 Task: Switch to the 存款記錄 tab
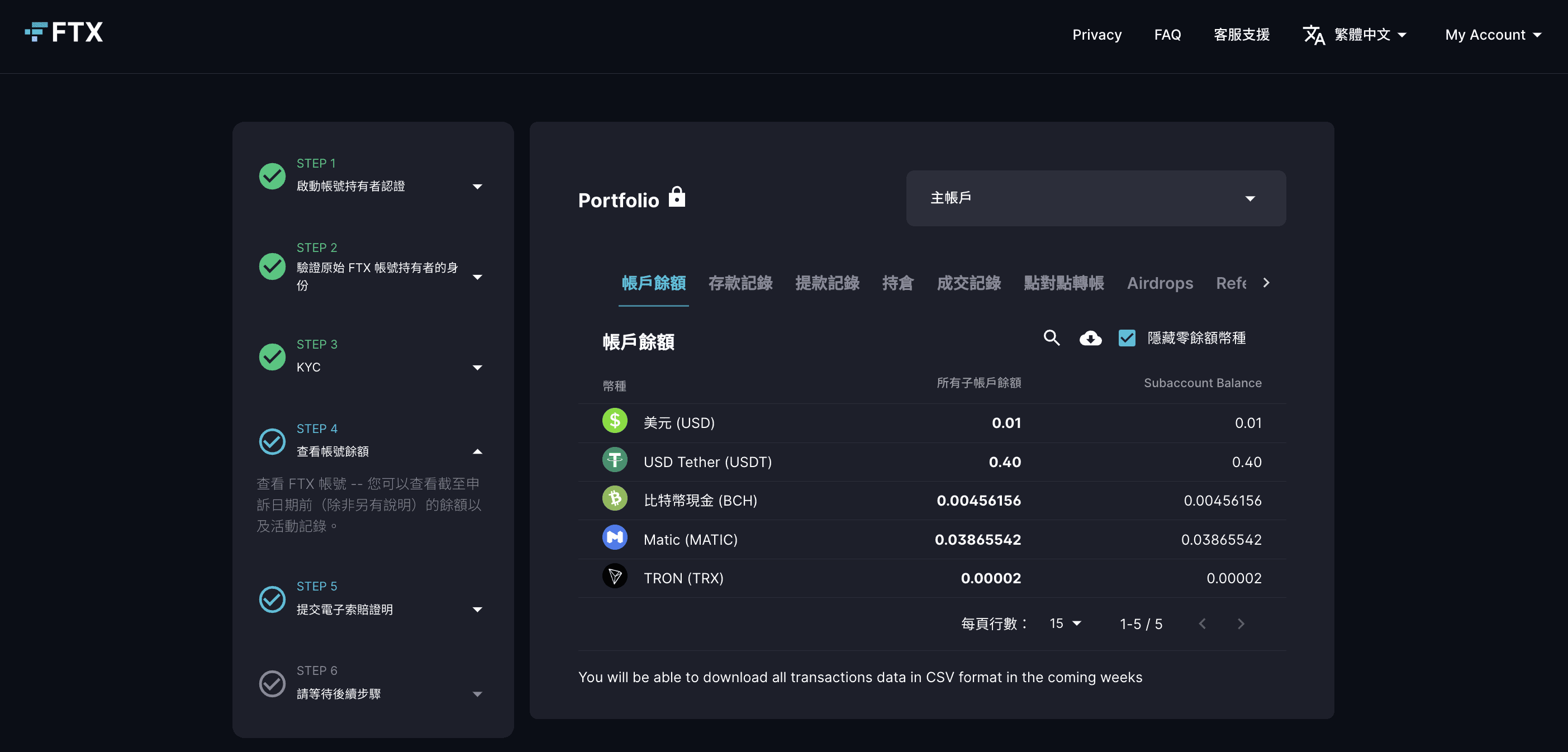[740, 283]
